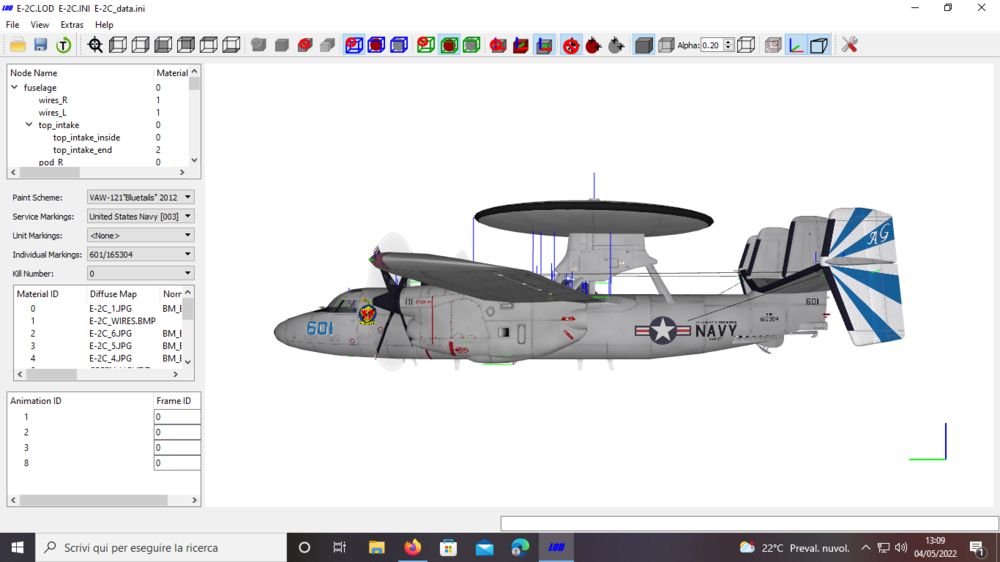The image size is (1000, 562).
Task: Toggle ladybug icon with red prohibition circle
Action: (571, 45)
